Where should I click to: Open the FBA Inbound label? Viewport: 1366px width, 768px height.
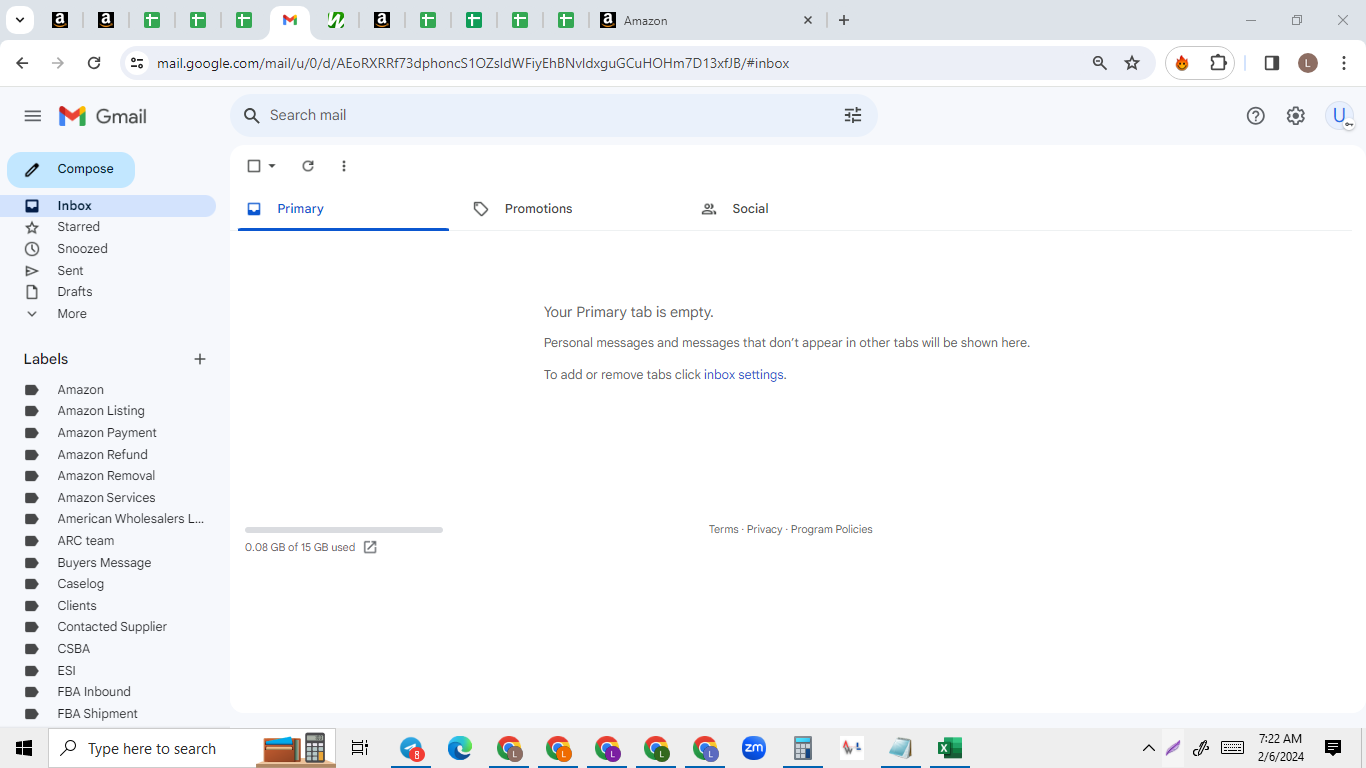point(94,692)
